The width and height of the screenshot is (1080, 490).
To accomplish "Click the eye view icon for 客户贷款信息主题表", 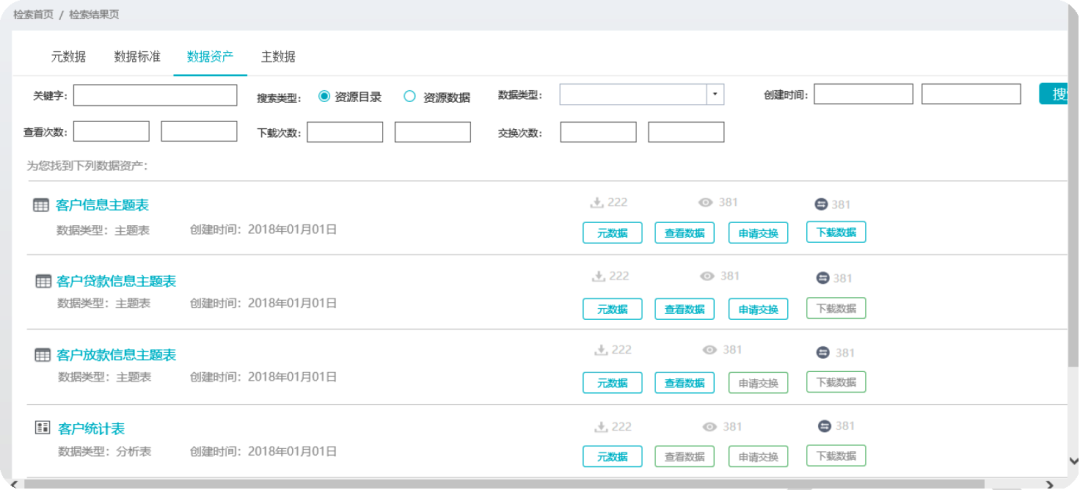I will pyautogui.click(x=707, y=277).
